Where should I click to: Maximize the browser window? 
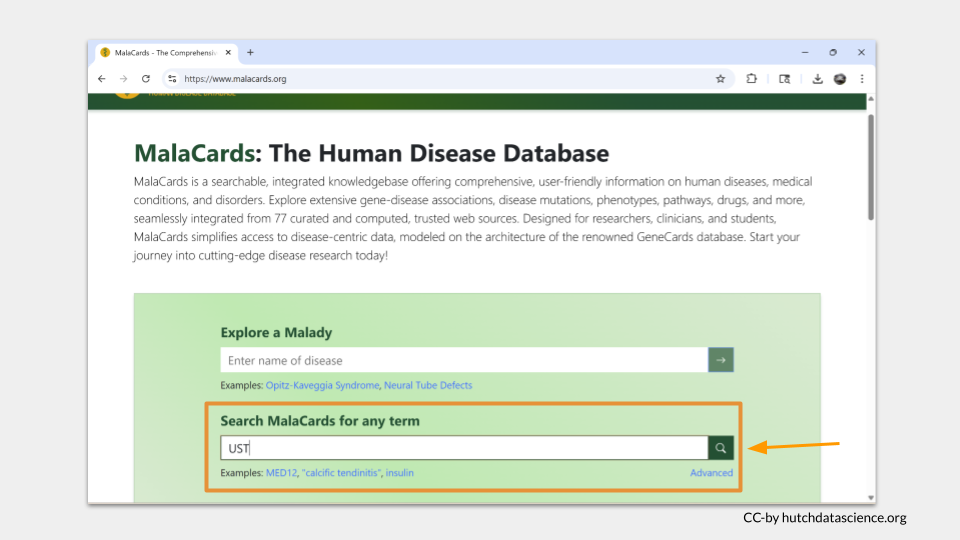coord(833,53)
